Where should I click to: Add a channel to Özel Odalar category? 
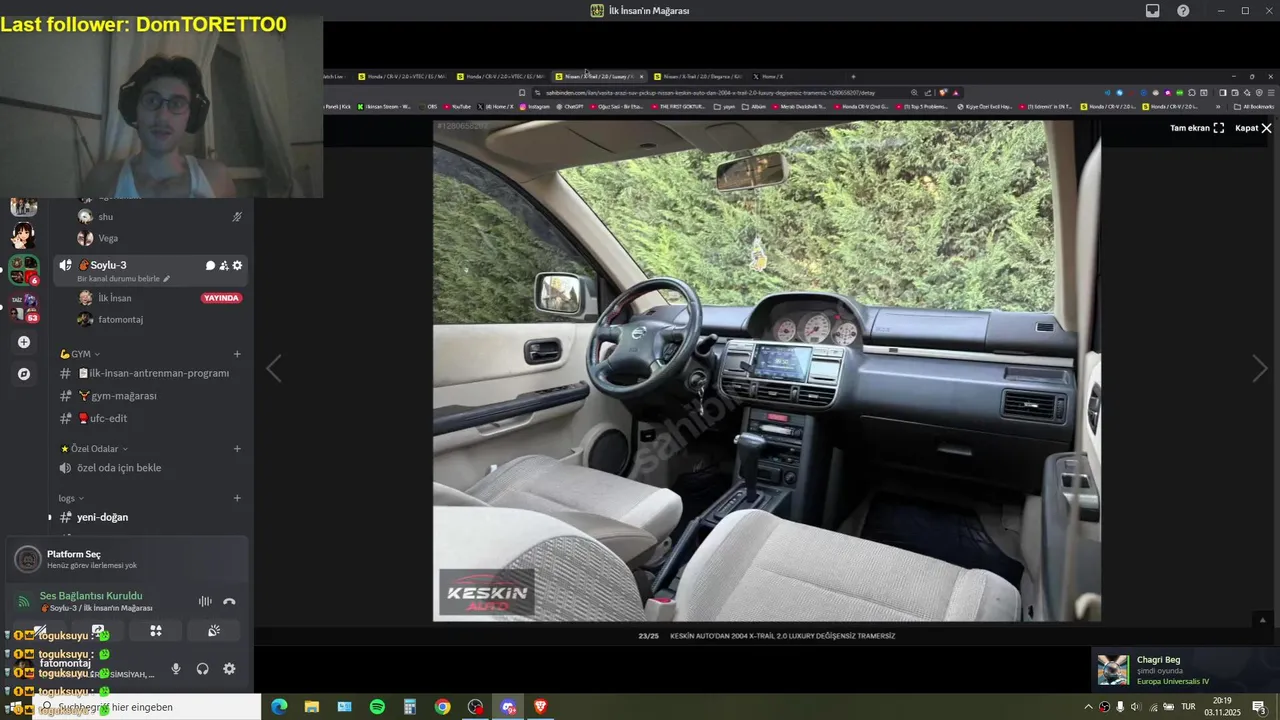237,449
